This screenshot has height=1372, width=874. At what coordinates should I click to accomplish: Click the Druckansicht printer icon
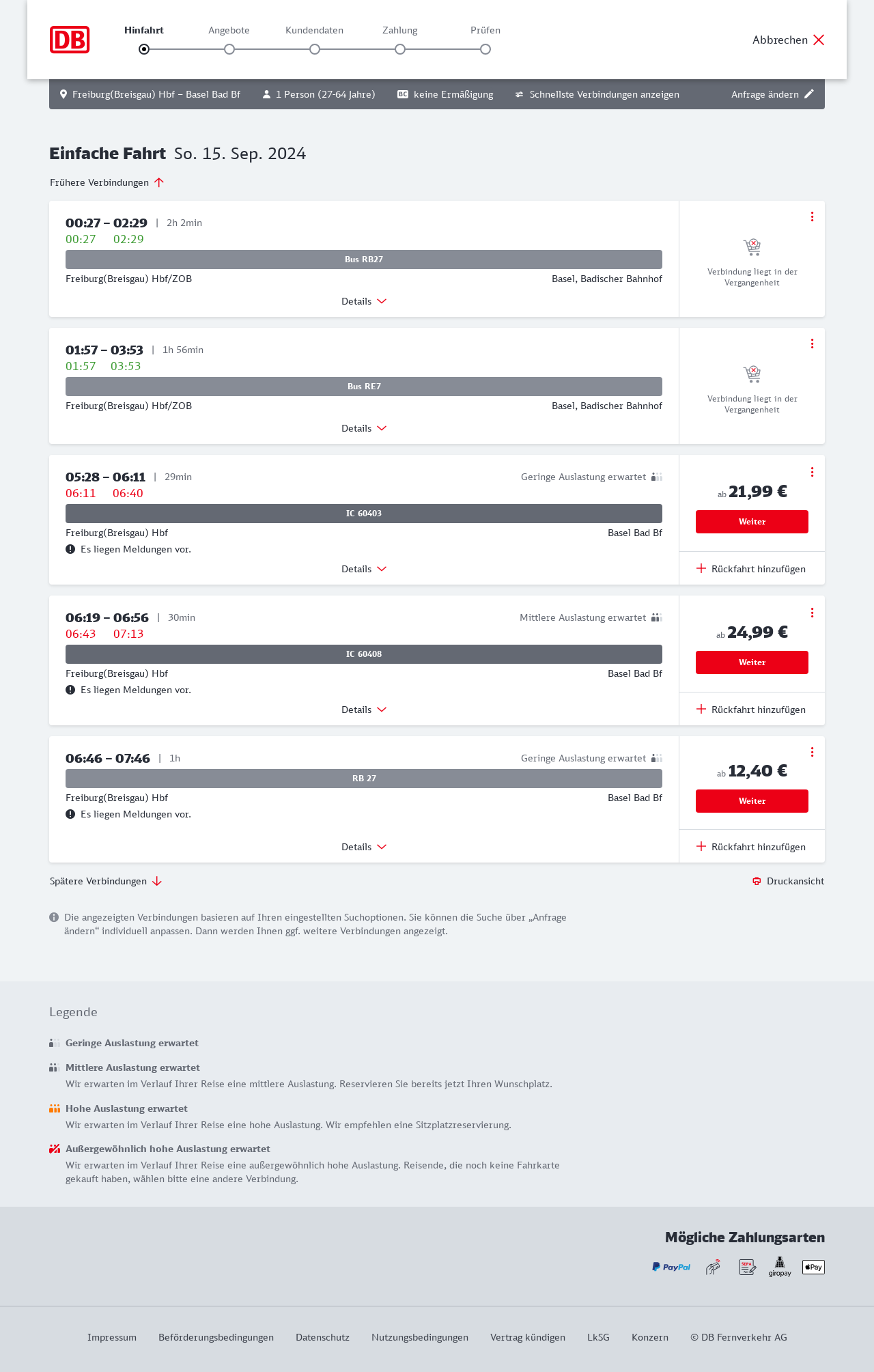pos(757,881)
